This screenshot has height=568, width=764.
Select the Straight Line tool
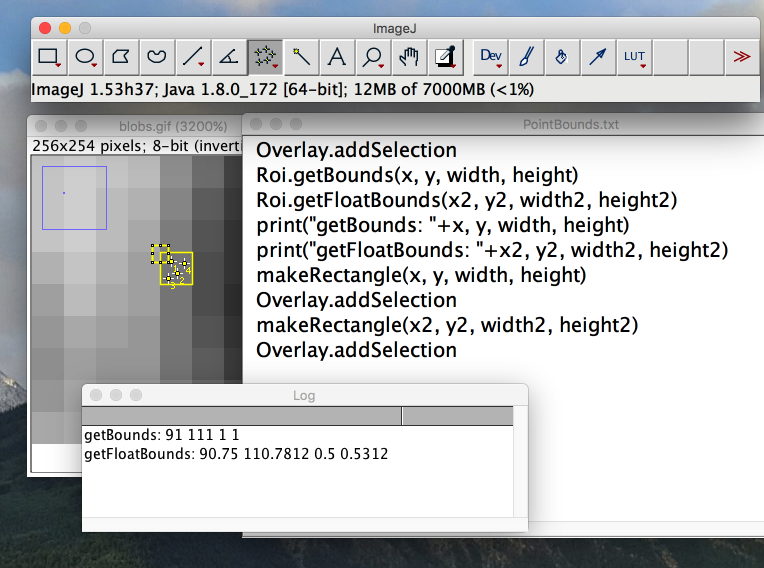click(x=193, y=57)
